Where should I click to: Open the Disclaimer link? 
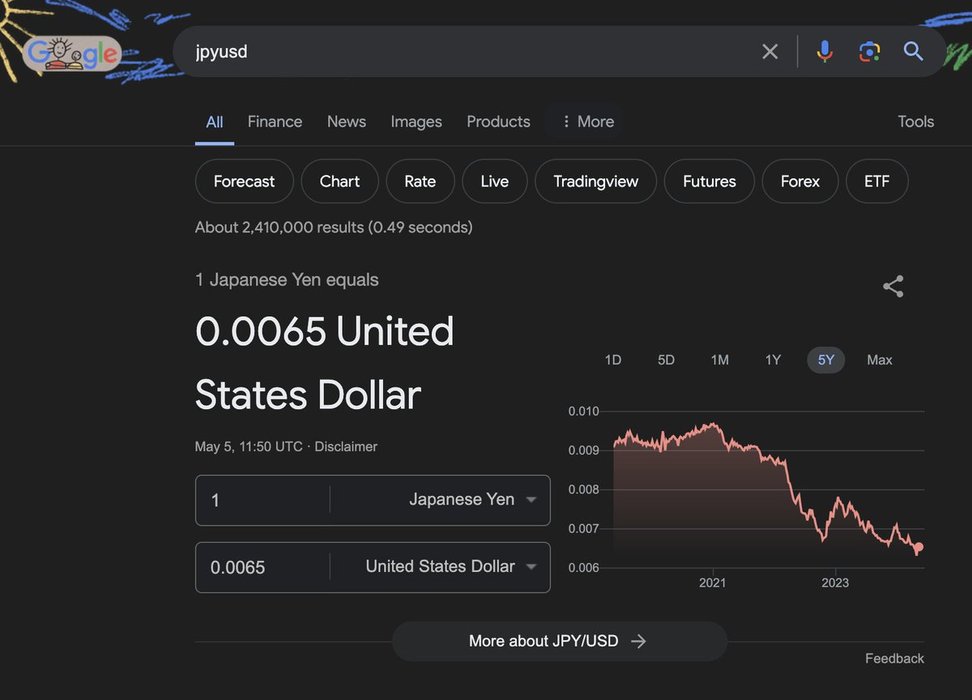pyautogui.click(x=346, y=447)
